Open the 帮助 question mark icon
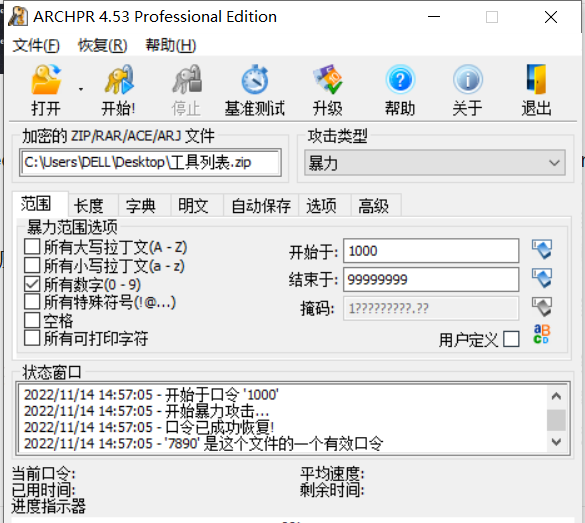This screenshot has height=523, width=585. (x=400, y=79)
